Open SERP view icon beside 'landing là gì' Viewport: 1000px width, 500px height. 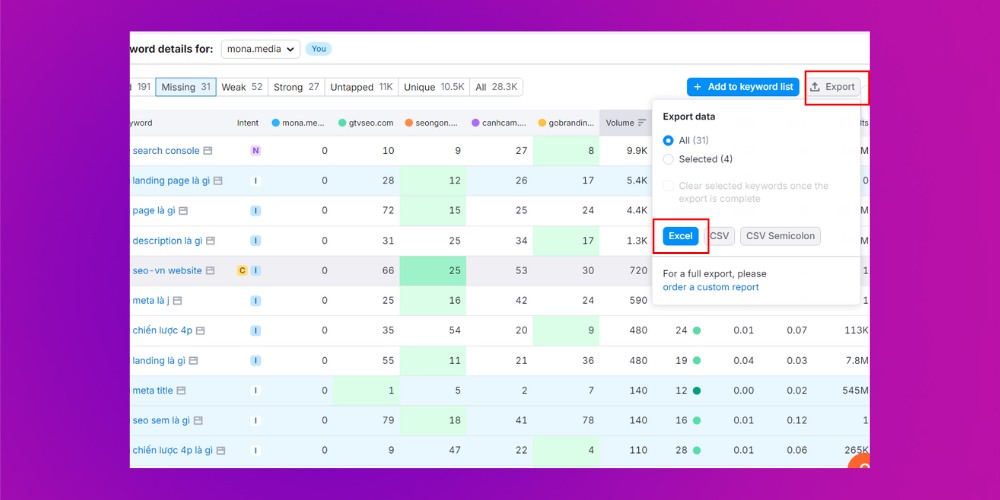coord(193,360)
